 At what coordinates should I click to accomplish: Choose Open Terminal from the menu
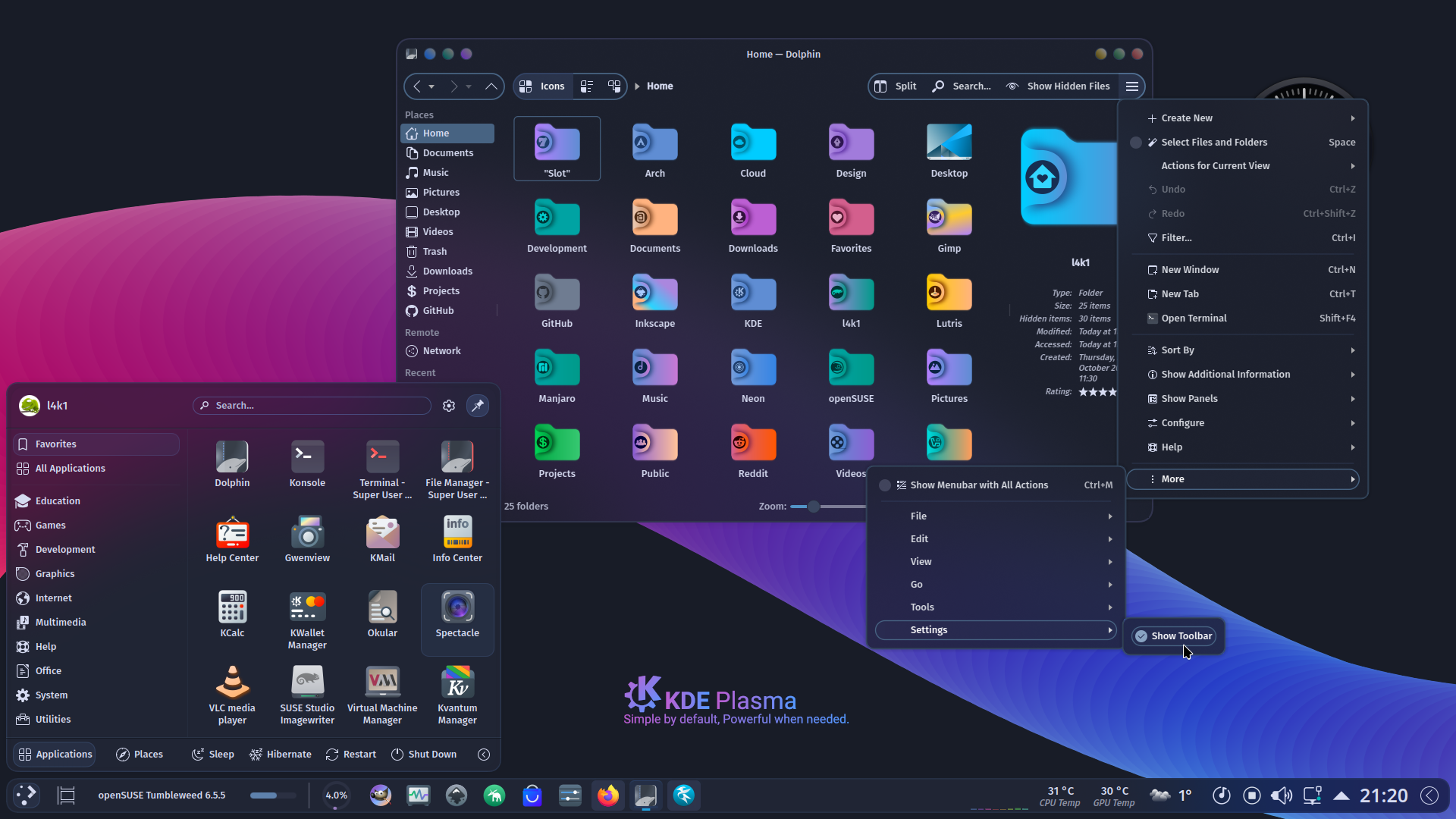[x=1244, y=318]
